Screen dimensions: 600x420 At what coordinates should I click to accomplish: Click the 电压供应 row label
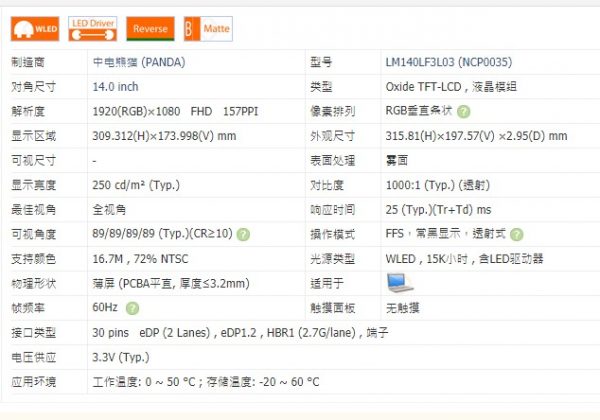click(34, 357)
